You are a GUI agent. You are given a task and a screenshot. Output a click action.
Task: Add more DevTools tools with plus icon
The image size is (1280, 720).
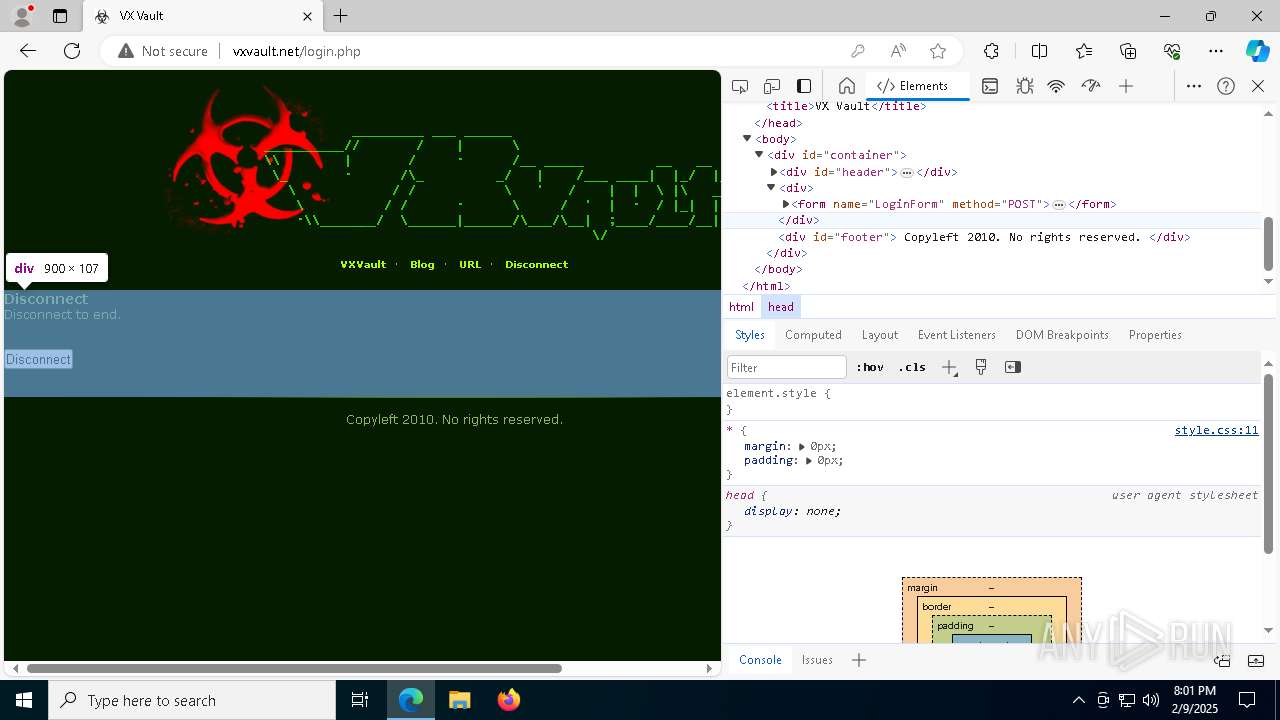(1126, 86)
